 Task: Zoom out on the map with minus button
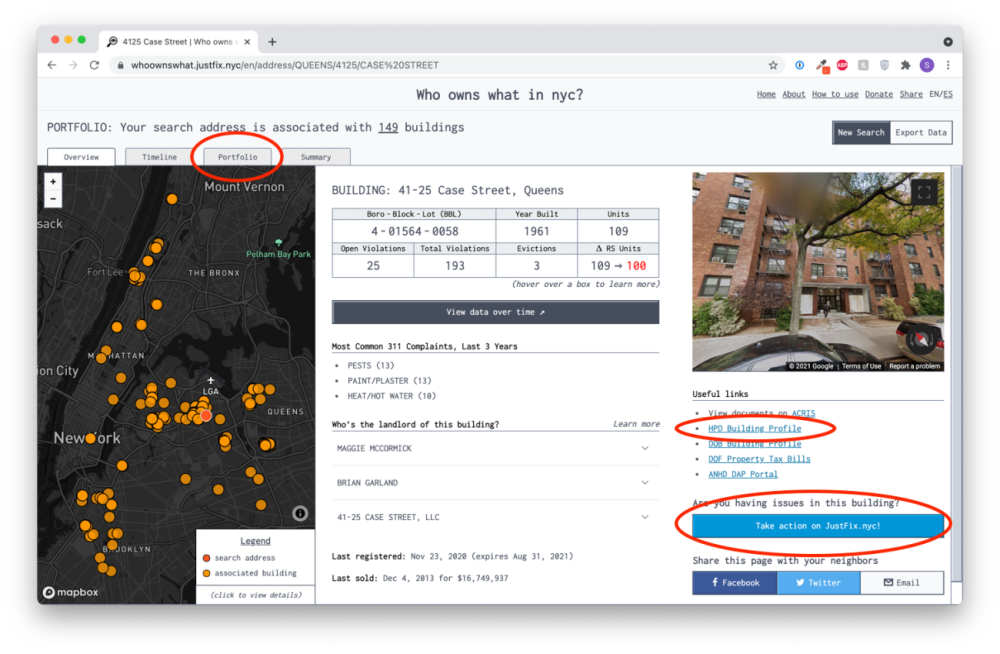pos(53,199)
